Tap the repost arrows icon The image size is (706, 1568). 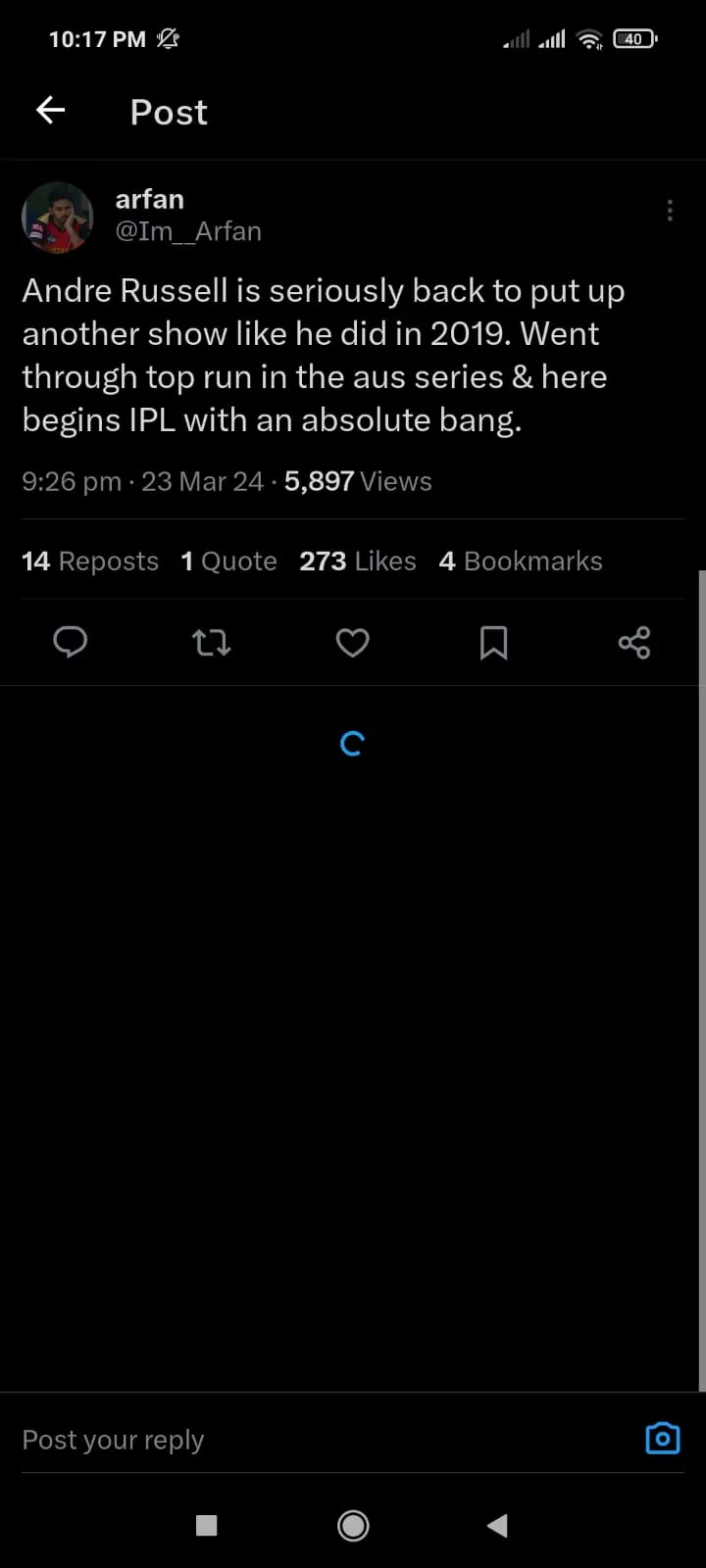[x=211, y=643]
